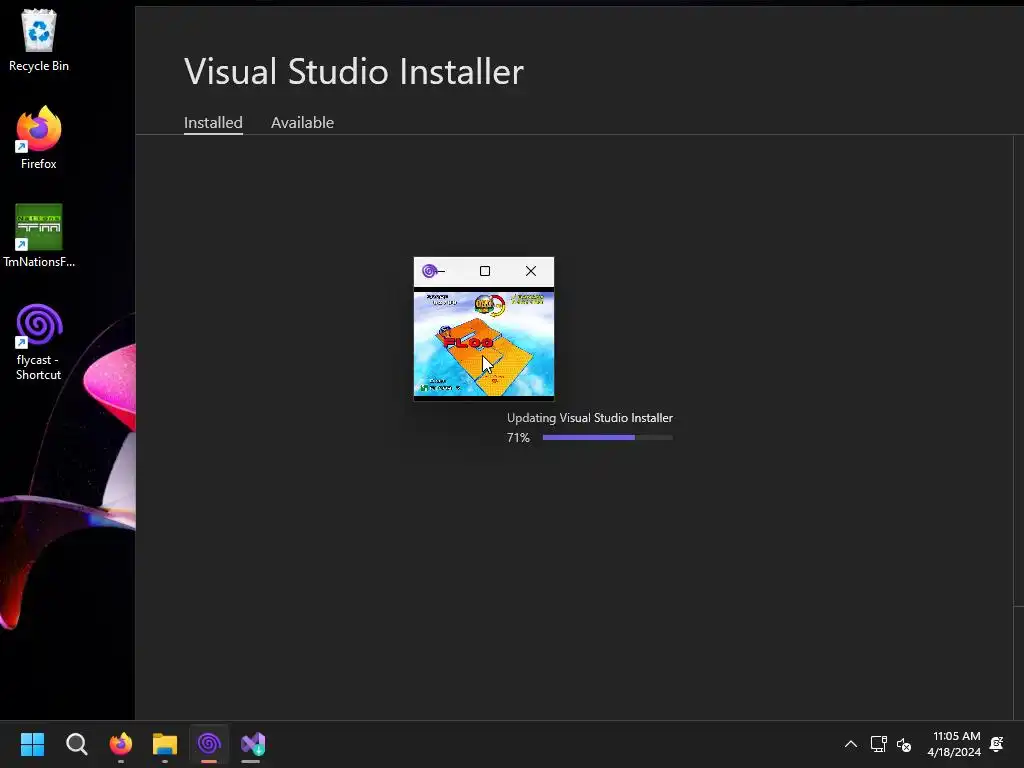1024x768 pixels.
Task: Open the notifications bell icon
Action: point(997,744)
